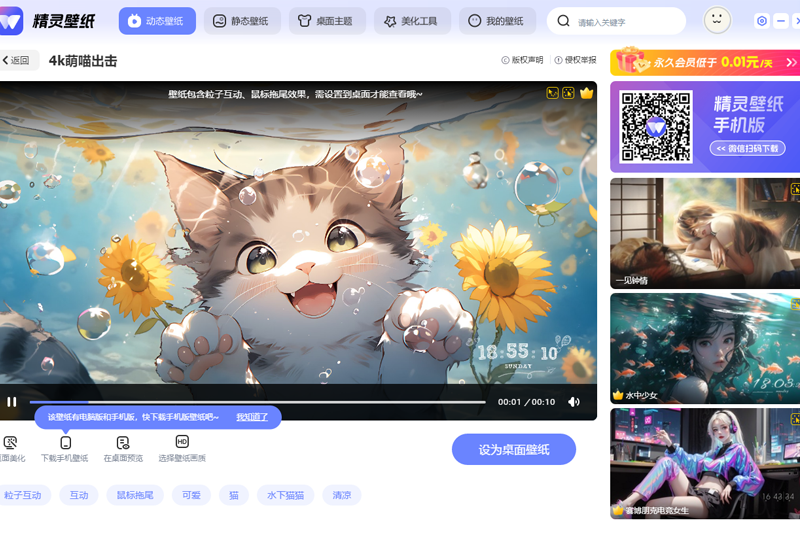
Task: Select the 鼠标拖尾 tag
Action: [x=135, y=495]
